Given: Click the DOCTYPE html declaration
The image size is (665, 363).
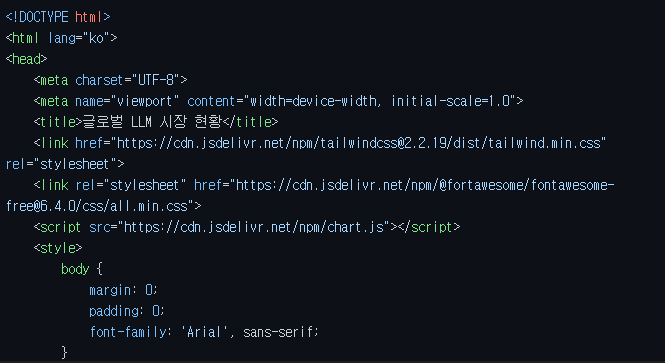Looking at the screenshot, I should [x=58, y=17].
